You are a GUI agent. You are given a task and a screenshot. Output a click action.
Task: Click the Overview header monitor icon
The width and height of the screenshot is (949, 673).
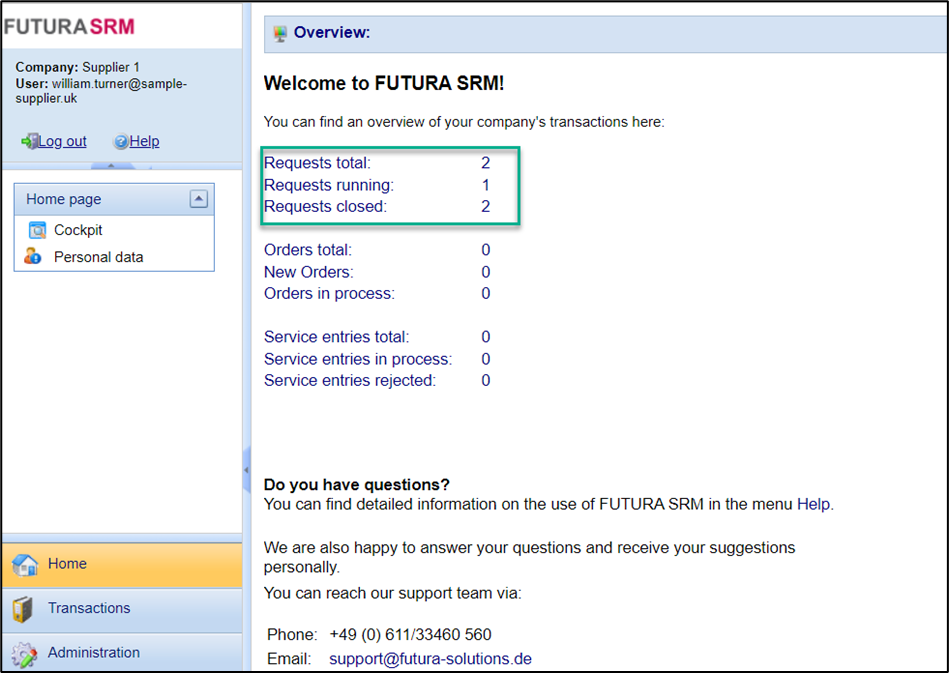pos(280,33)
